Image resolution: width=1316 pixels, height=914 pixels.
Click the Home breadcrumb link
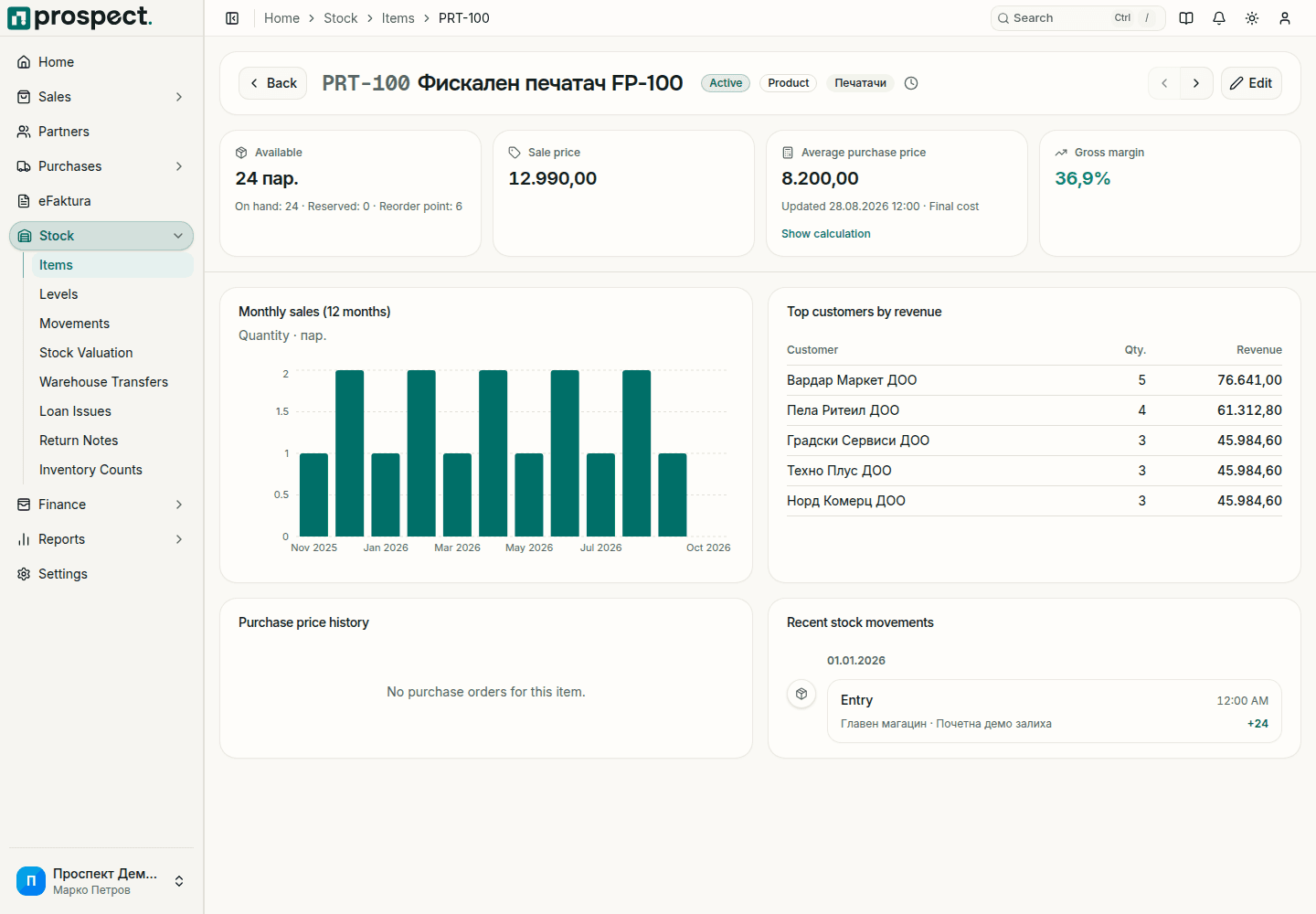(x=281, y=18)
